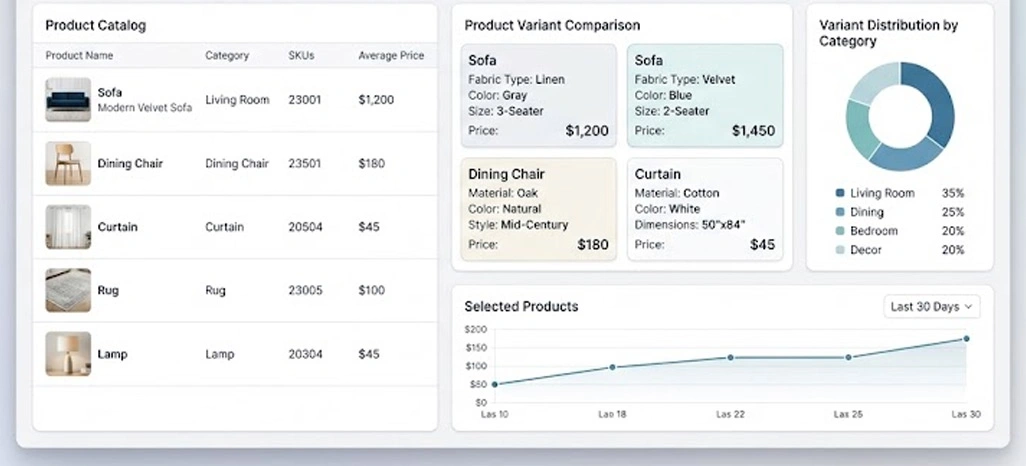This screenshot has width=1026, height=466.
Task: Click the Dining legend color swatch
Action: click(840, 212)
